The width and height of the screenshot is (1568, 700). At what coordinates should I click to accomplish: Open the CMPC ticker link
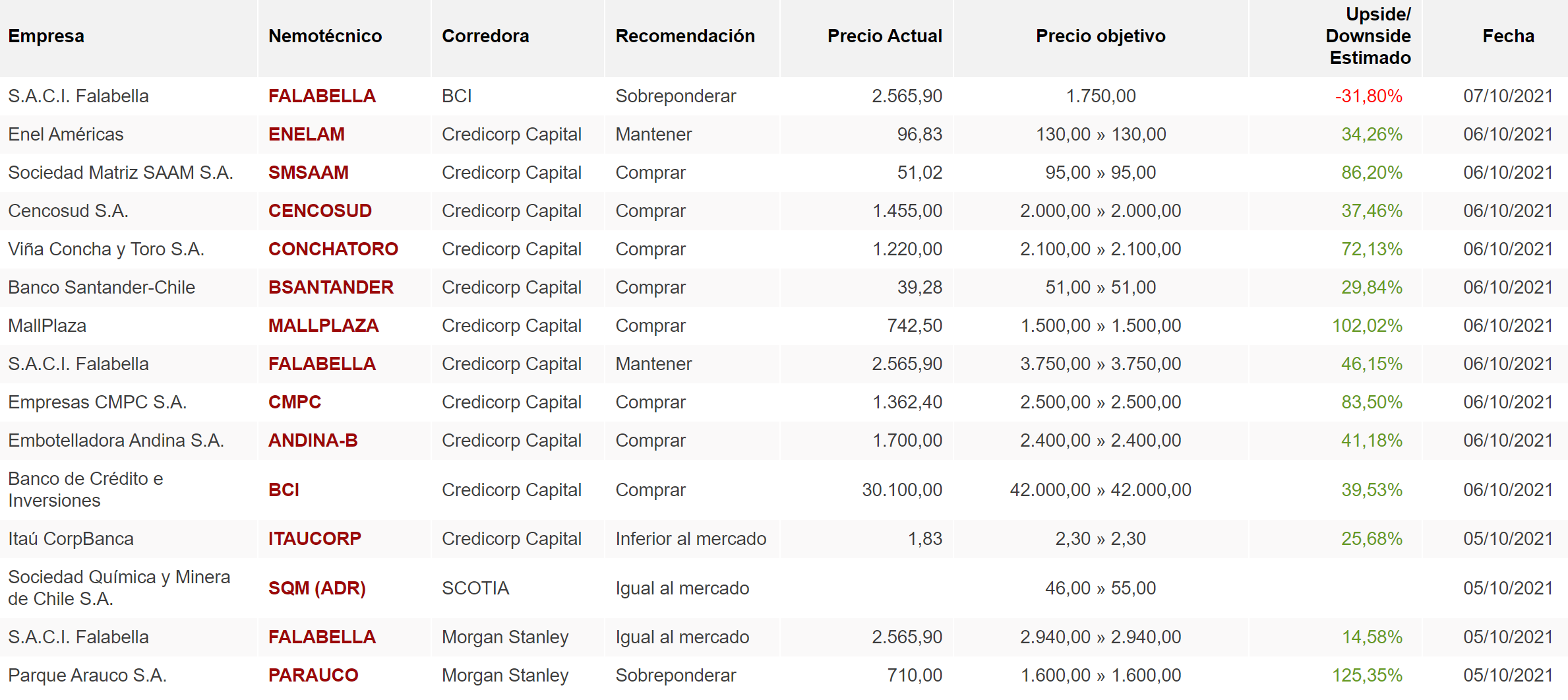click(294, 402)
